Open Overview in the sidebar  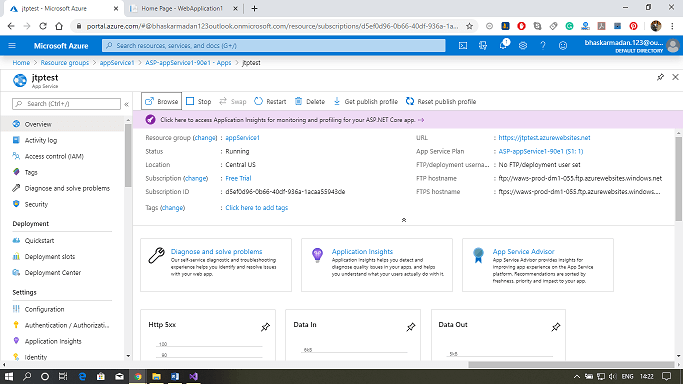62,124
